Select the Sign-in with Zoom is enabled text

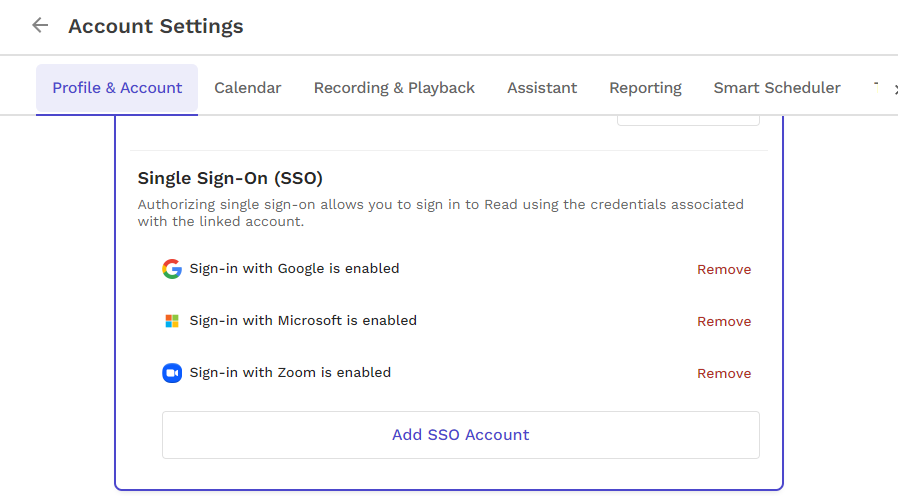(290, 373)
